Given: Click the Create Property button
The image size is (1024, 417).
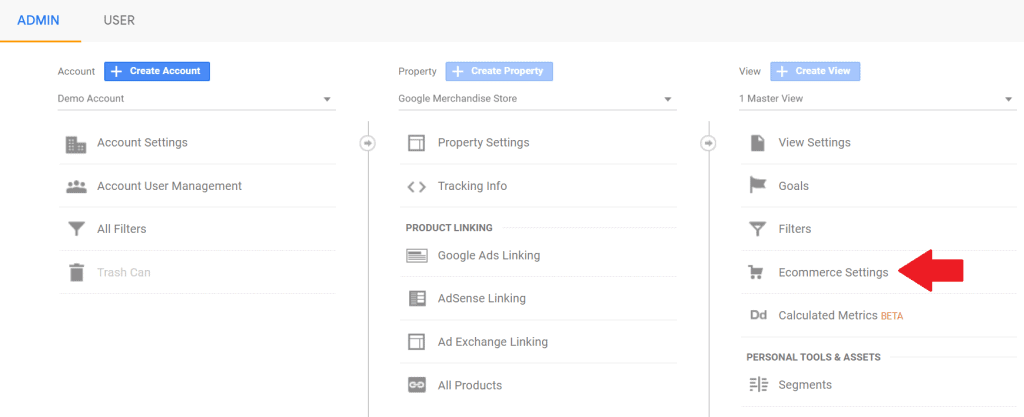Looking at the screenshot, I should pos(500,71).
